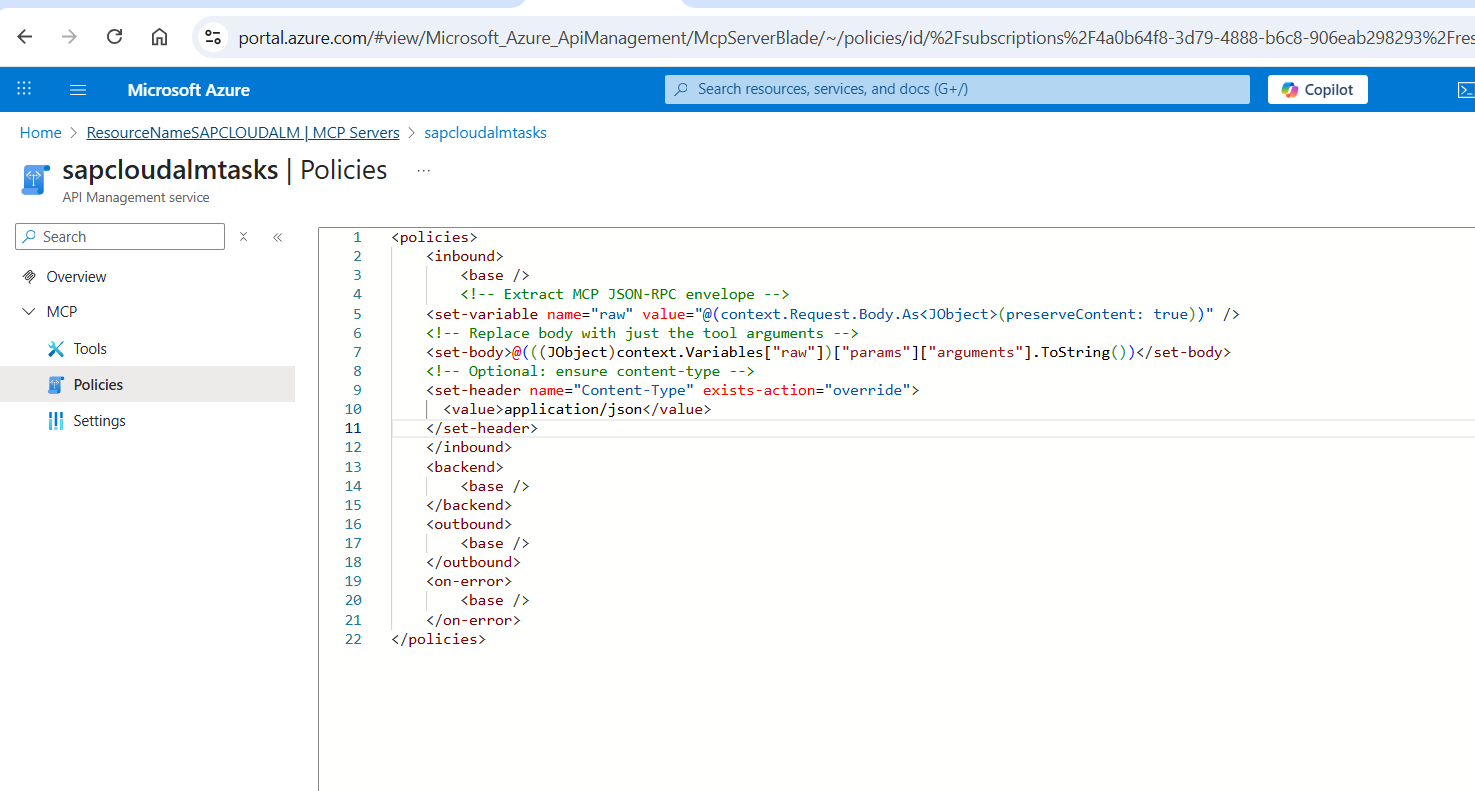The width and height of the screenshot is (1475, 791).
Task: Click the browser forward arrow
Action: (x=69, y=37)
